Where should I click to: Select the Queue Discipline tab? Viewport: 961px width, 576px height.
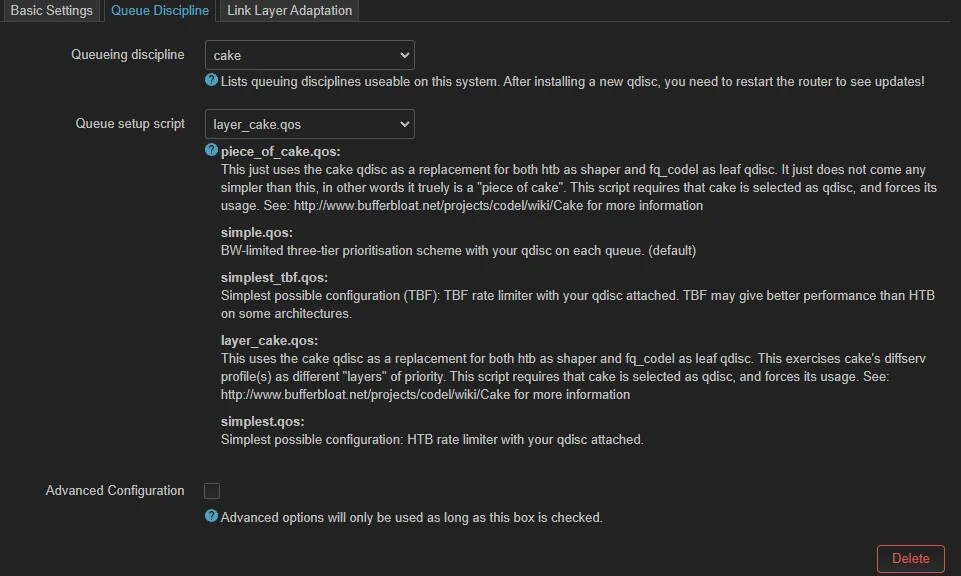click(160, 11)
